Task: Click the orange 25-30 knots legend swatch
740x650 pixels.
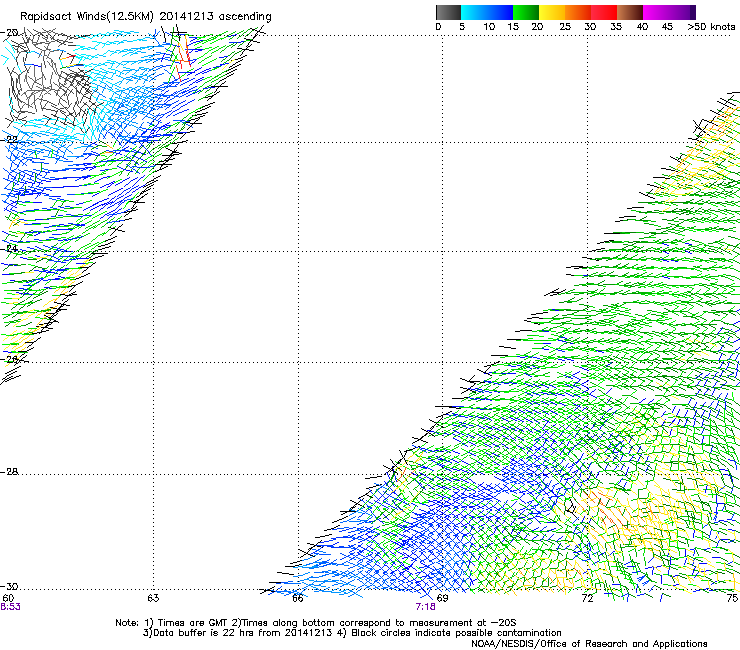Action: click(x=578, y=12)
